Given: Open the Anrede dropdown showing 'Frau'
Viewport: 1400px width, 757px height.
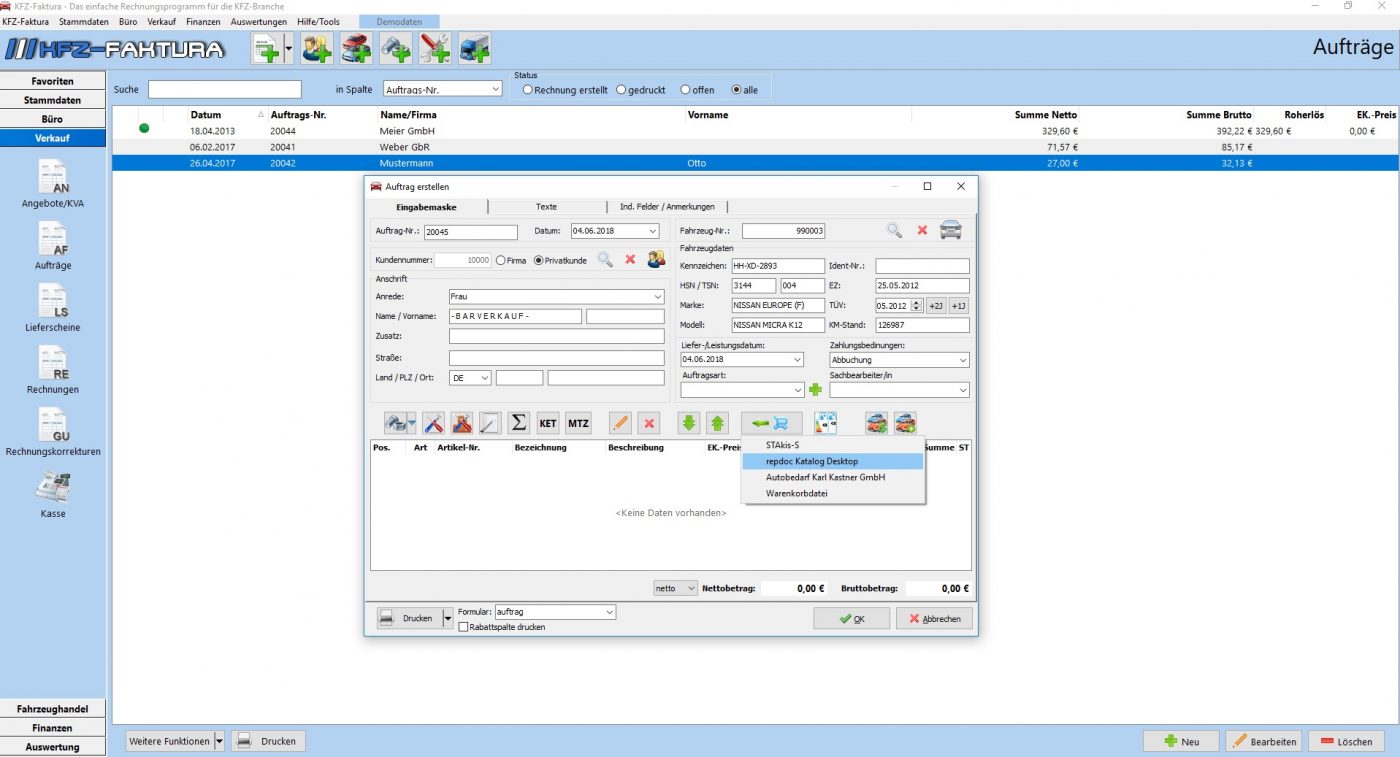Looking at the screenshot, I should 658,297.
